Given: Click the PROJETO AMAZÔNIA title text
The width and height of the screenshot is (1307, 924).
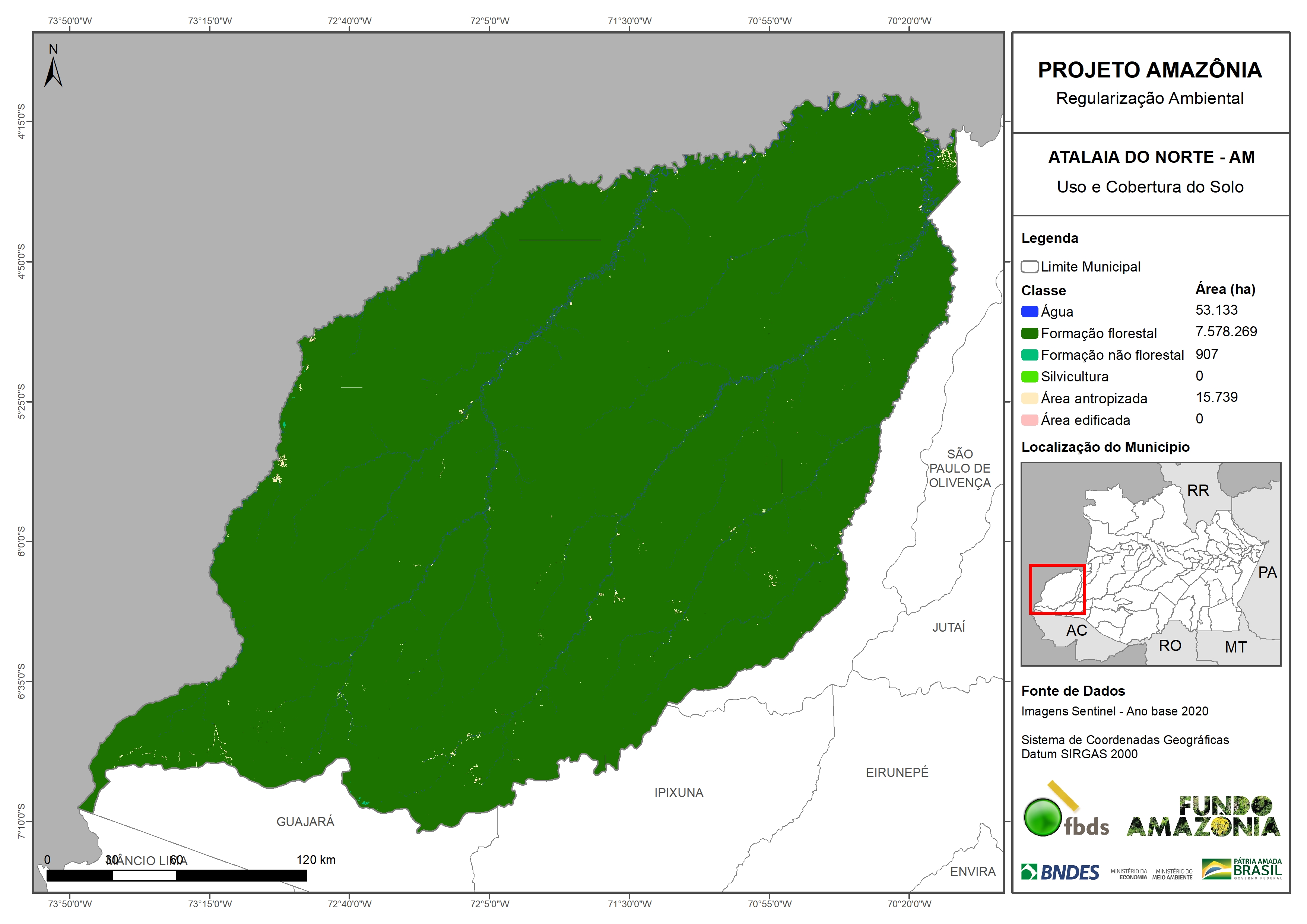Looking at the screenshot, I should point(1149,70).
